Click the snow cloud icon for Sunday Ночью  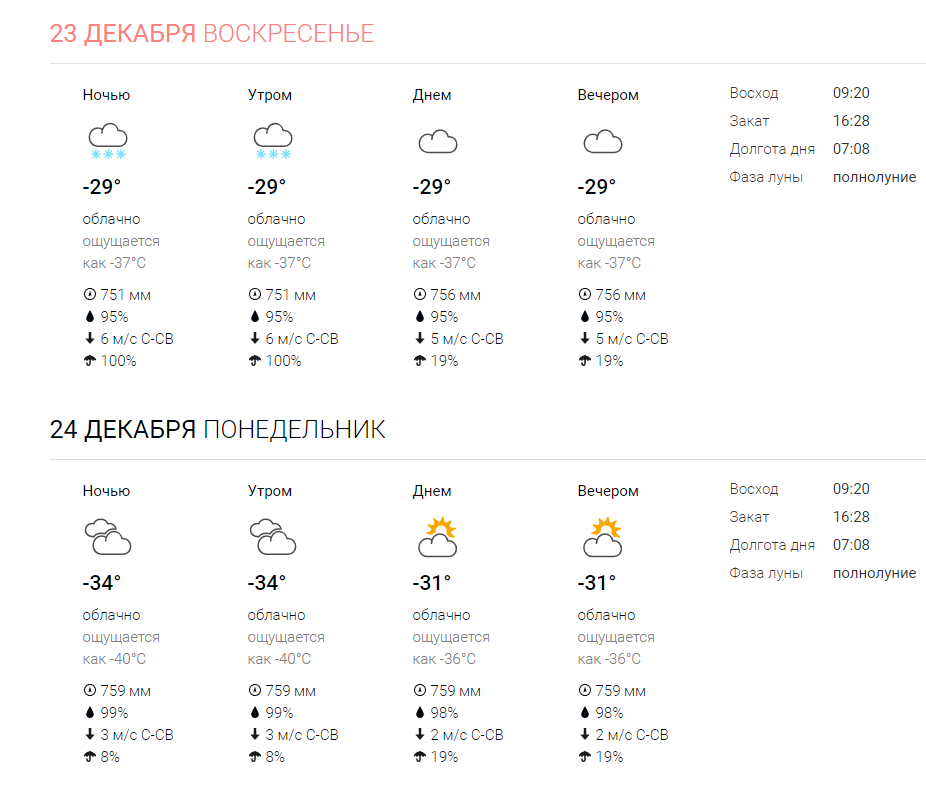coord(107,141)
